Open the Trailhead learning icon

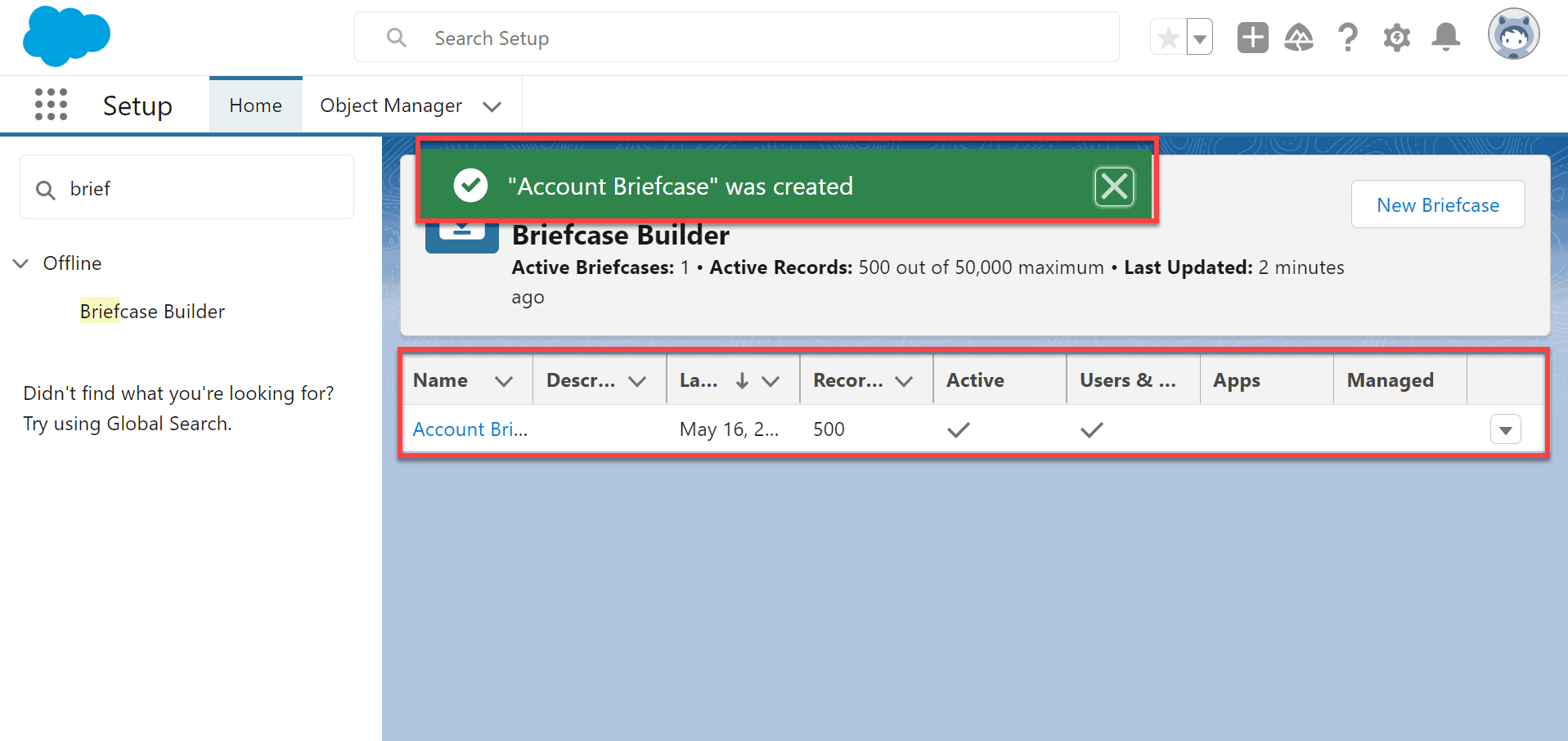pos(1299,37)
